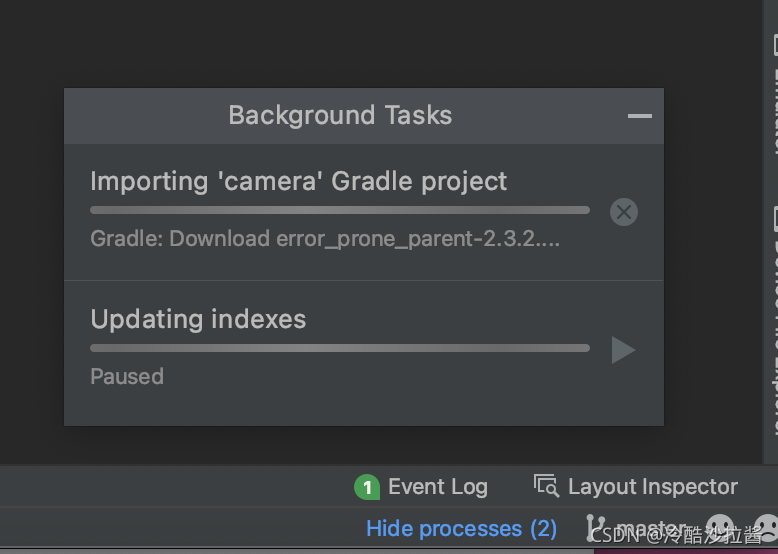Click the Hide processes (2) link
Screen dimensions: 778x554
[461, 528]
